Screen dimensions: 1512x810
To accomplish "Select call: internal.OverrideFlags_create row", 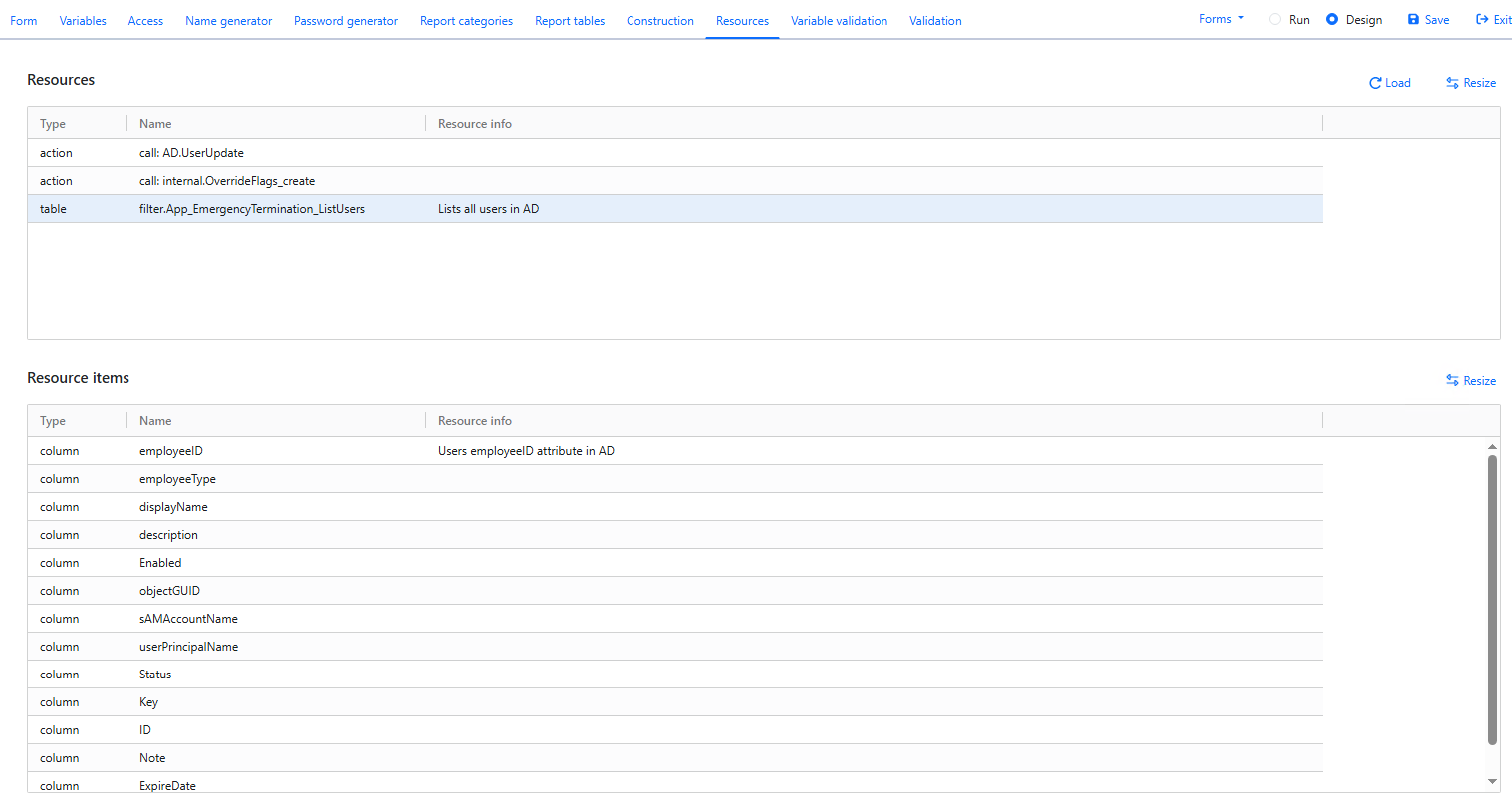I will (675, 181).
